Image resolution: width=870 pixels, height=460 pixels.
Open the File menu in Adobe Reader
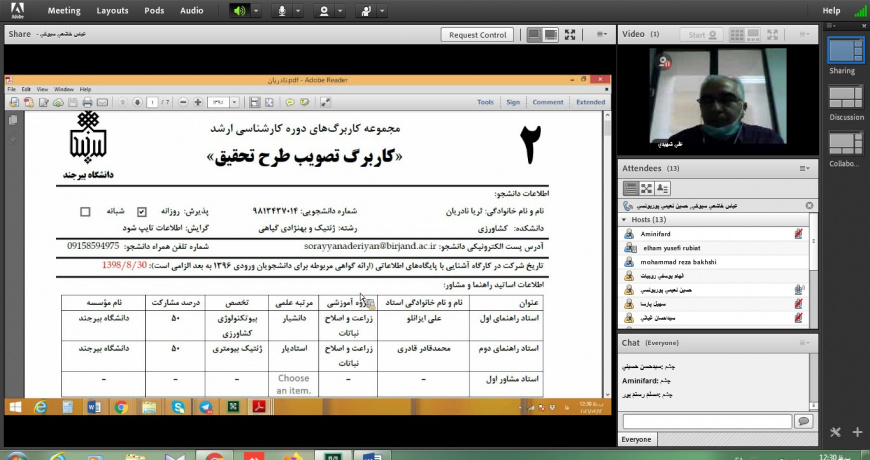11,89
